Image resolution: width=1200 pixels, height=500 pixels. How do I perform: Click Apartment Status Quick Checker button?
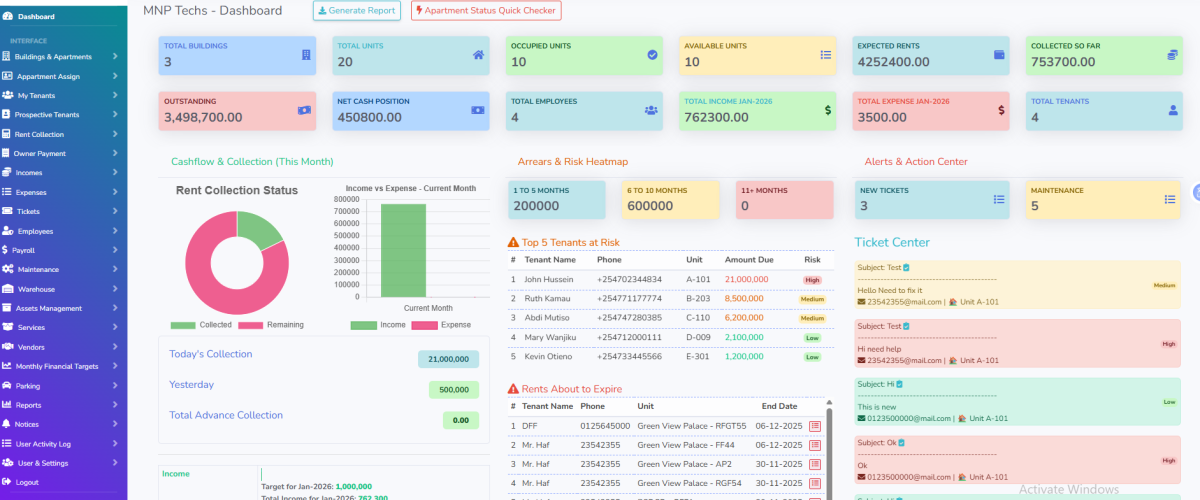pyautogui.click(x=486, y=10)
